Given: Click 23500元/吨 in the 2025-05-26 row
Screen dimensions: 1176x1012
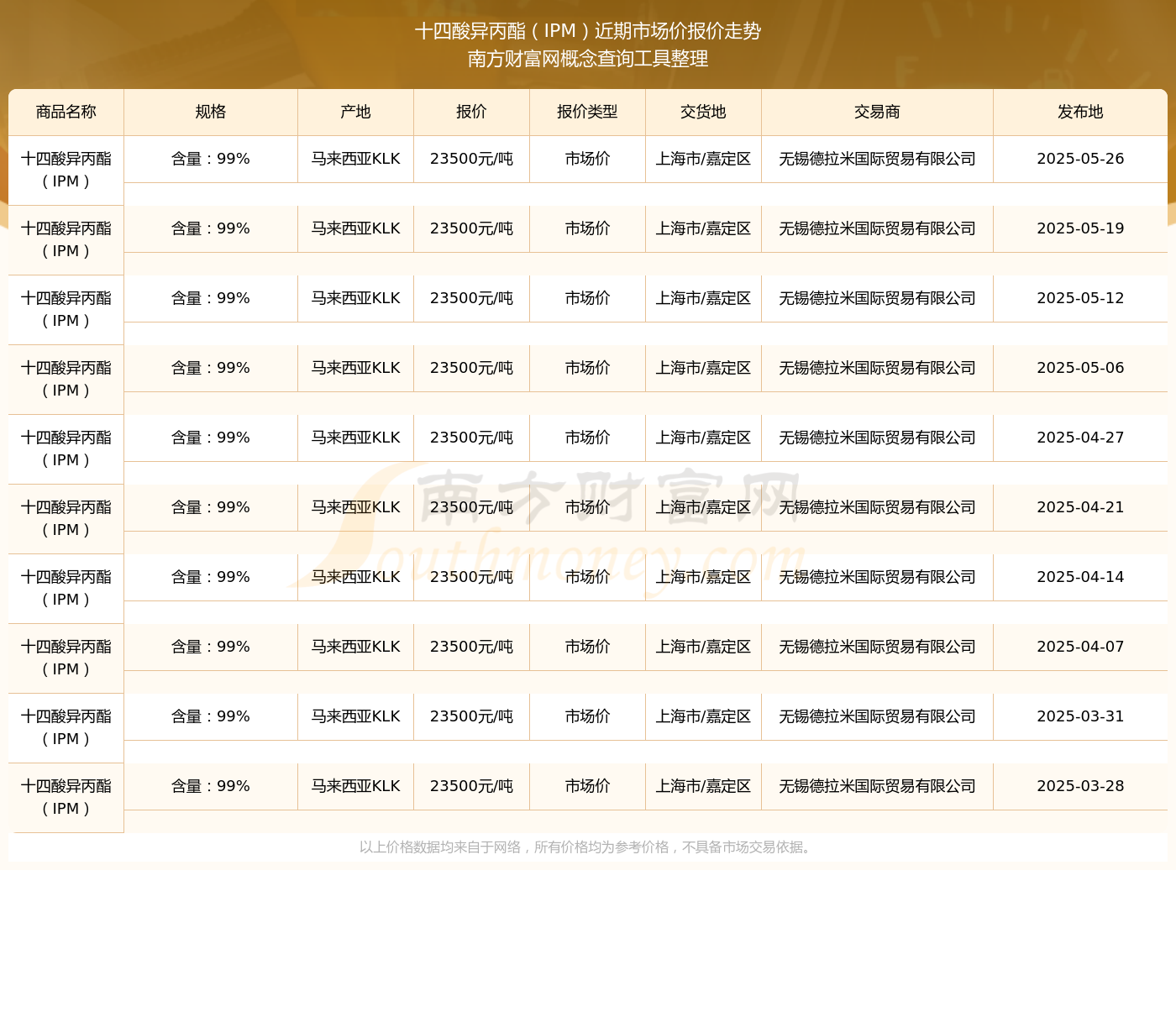Looking at the screenshot, I should click(x=471, y=159).
